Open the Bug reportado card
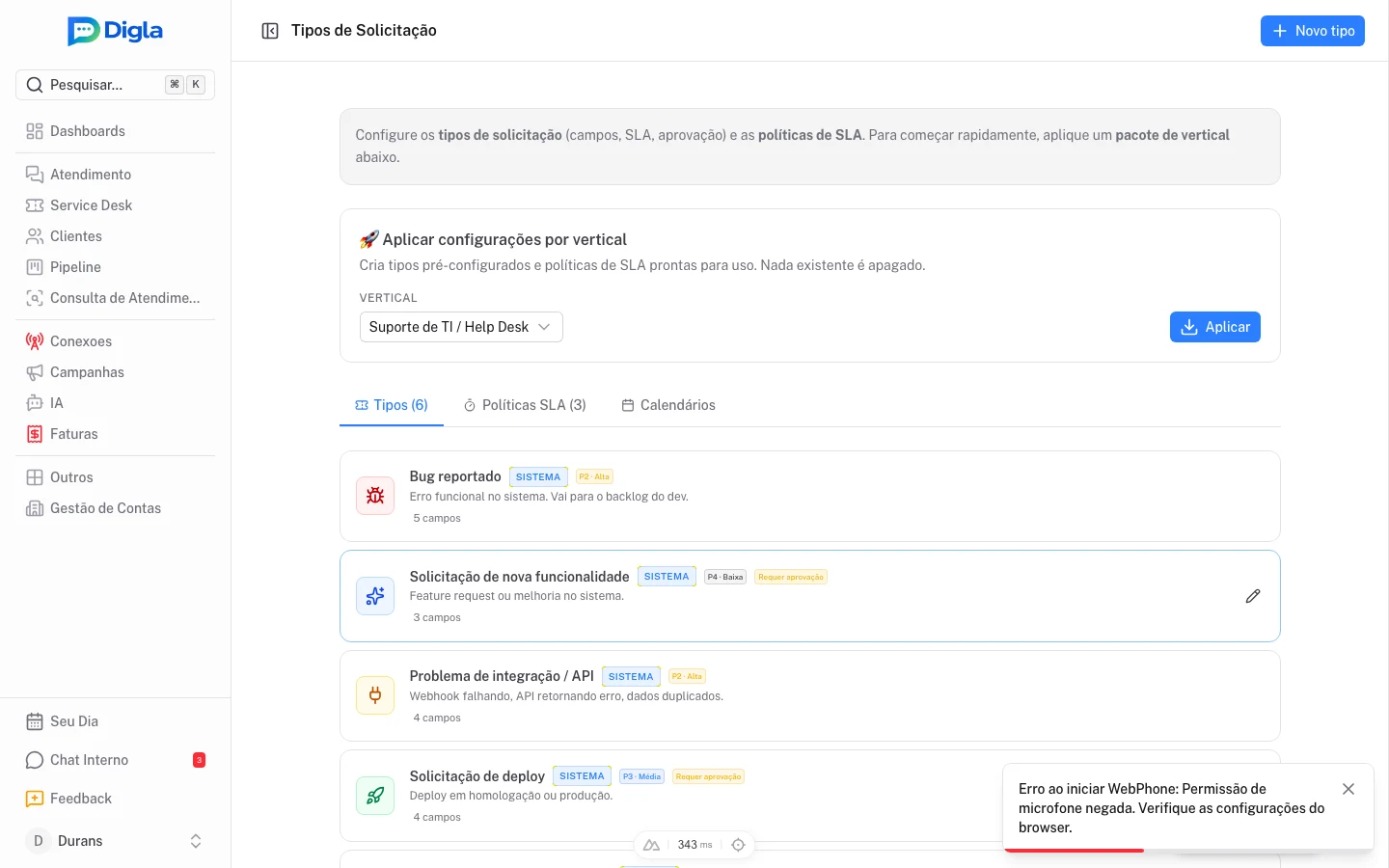The height and width of the screenshot is (868, 1389). coord(810,496)
